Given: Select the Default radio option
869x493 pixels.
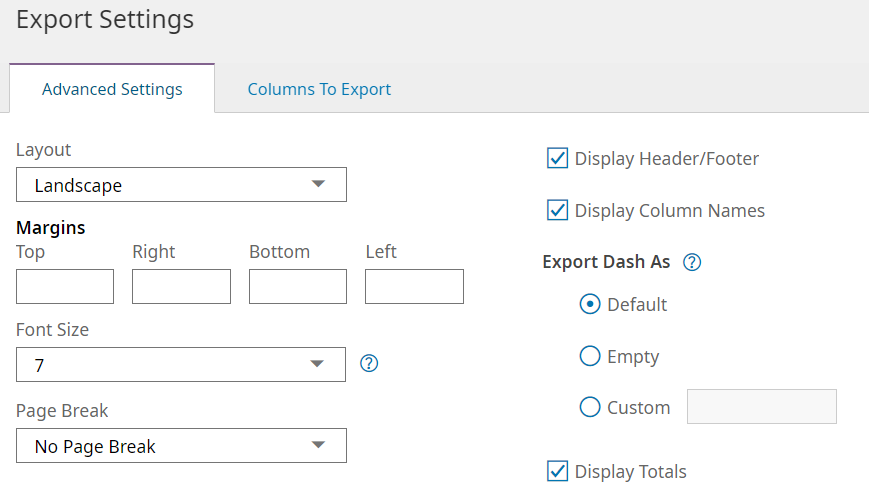Looking at the screenshot, I should point(590,304).
